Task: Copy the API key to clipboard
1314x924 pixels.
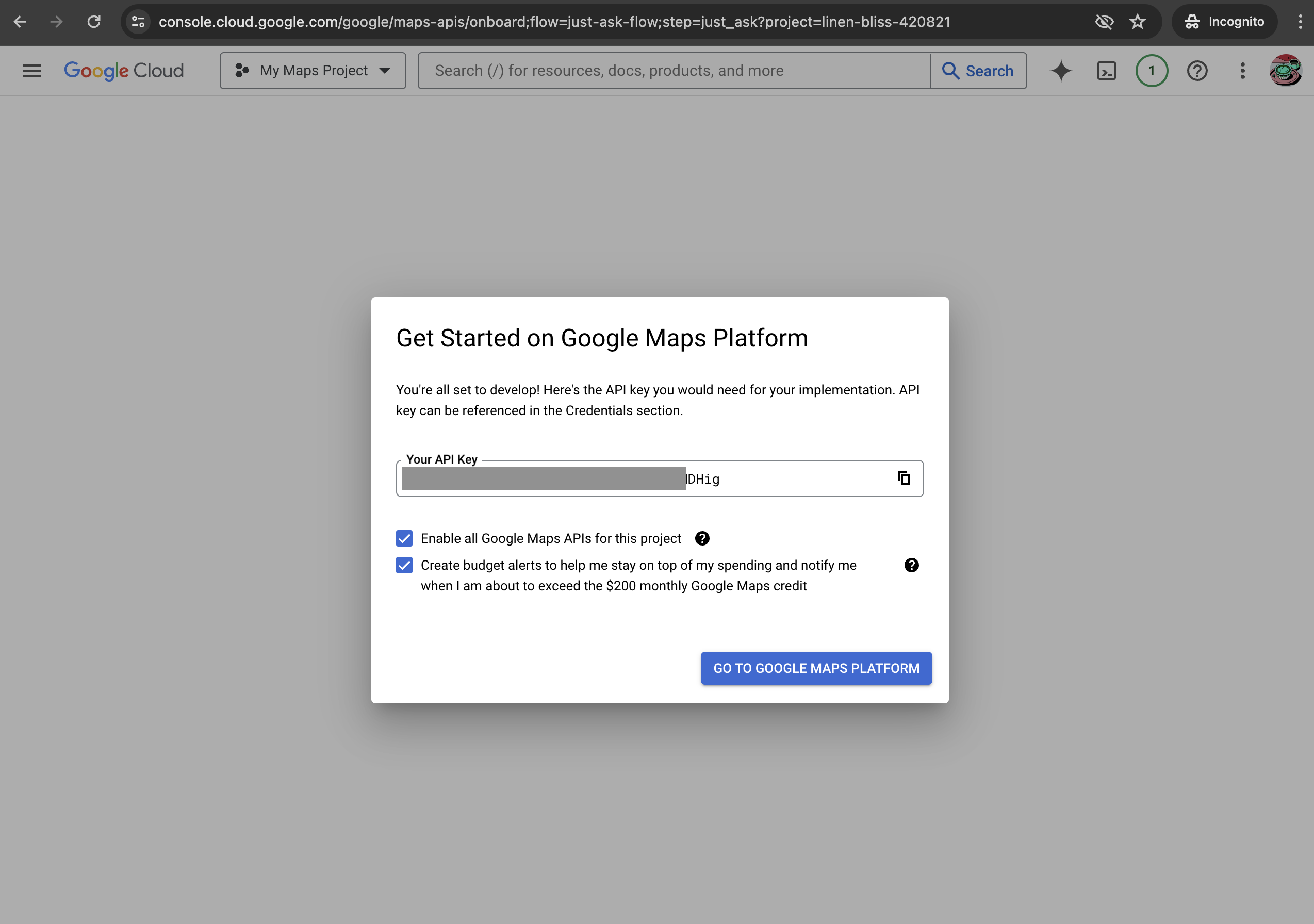Action: pyautogui.click(x=903, y=478)
